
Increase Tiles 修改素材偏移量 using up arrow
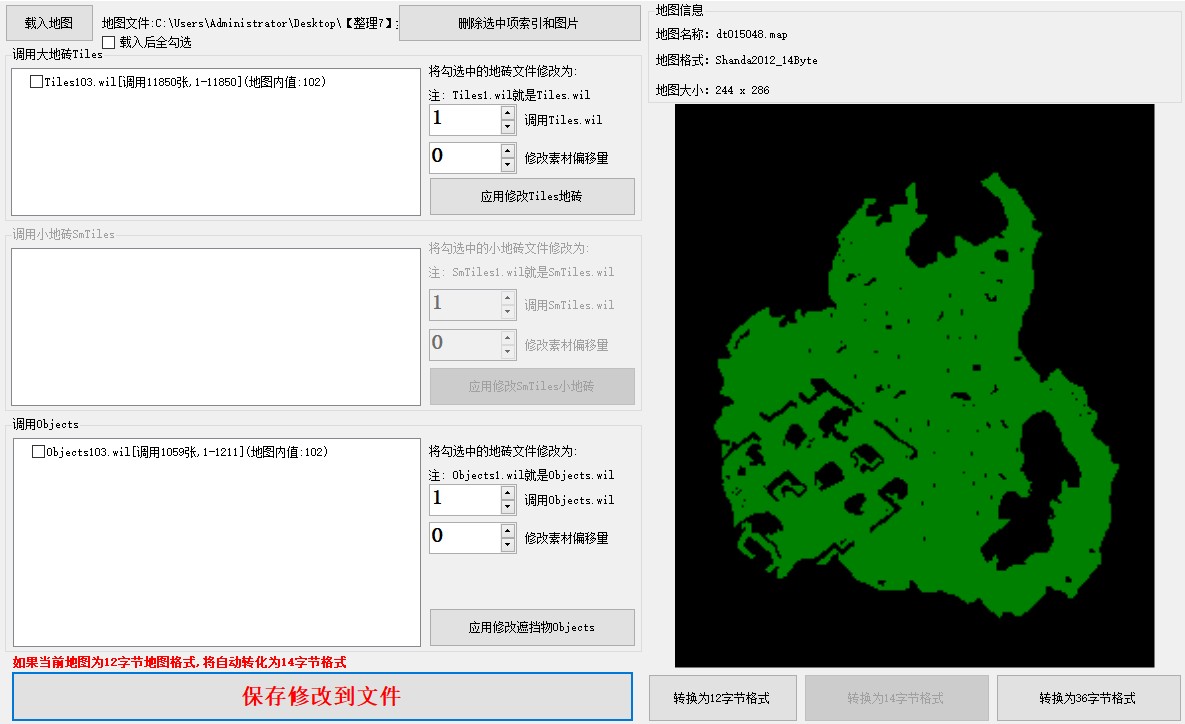508,150
